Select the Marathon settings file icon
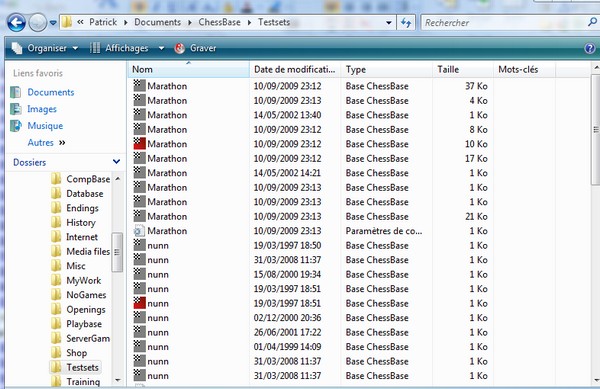The image size is (600, 389). (139, 231)
